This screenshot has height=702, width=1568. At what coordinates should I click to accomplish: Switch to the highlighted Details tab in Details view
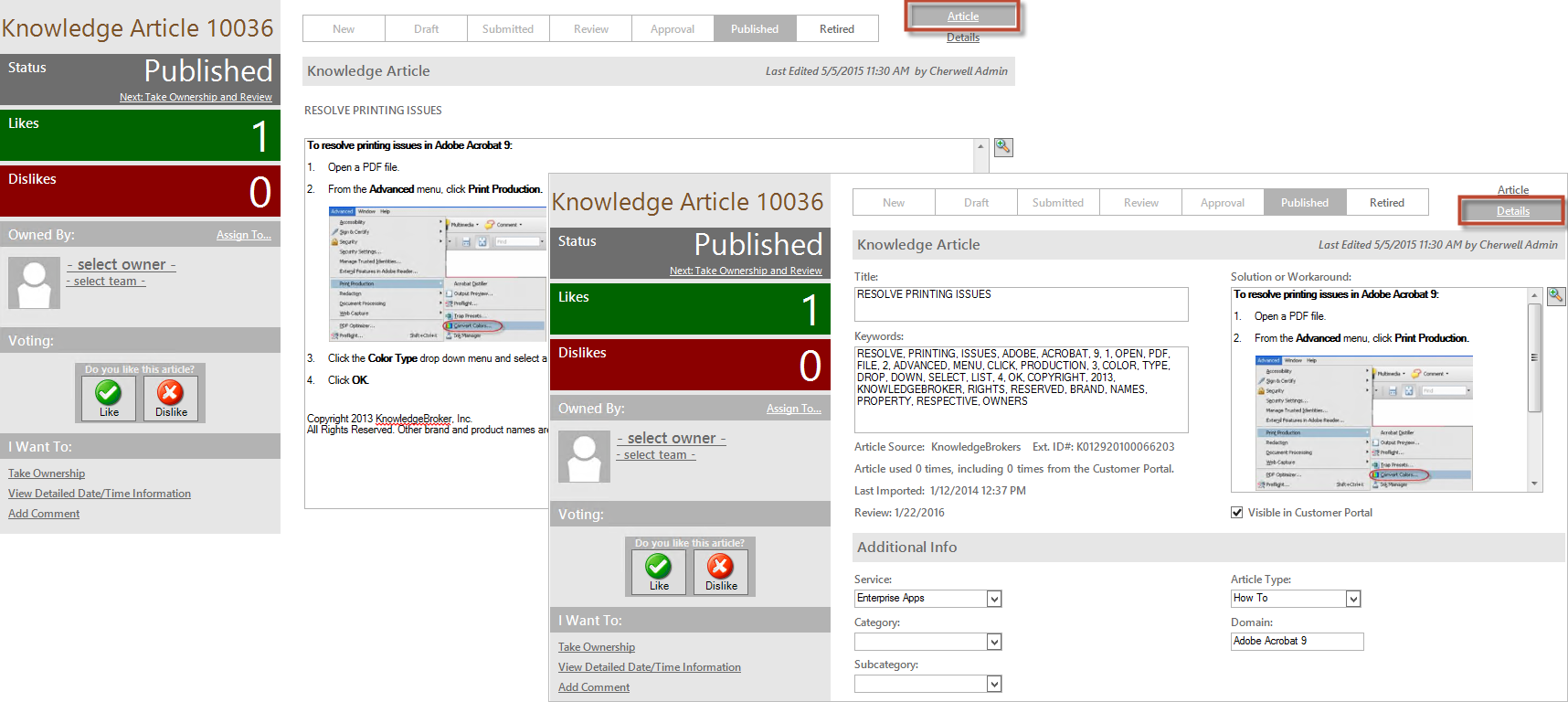point(1512,211)
